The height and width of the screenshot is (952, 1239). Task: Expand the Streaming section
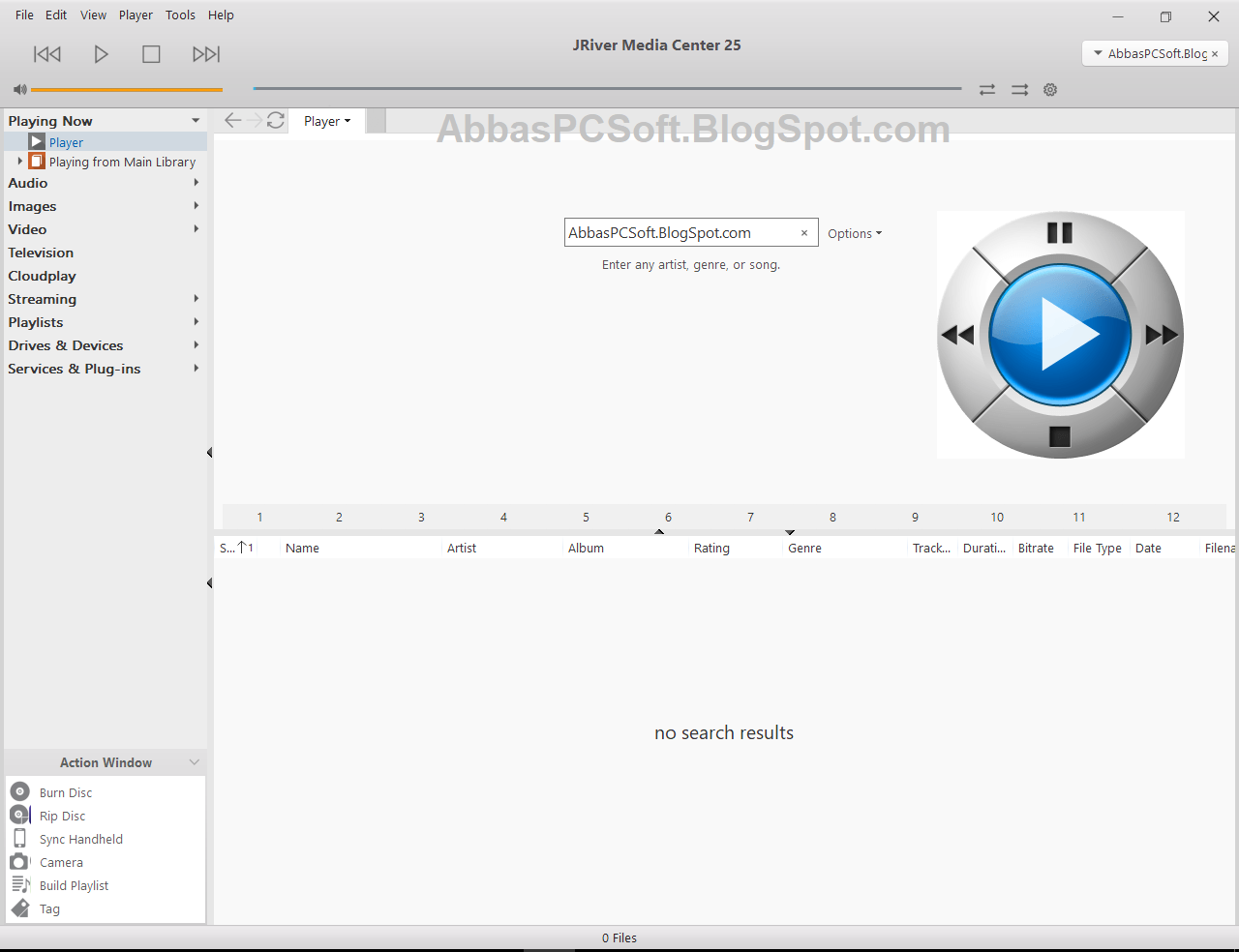tap(196, 299)
